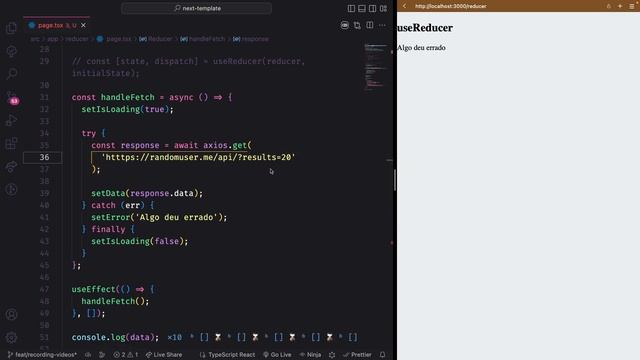Click the randomuser.me URL string

coord(198,157)
